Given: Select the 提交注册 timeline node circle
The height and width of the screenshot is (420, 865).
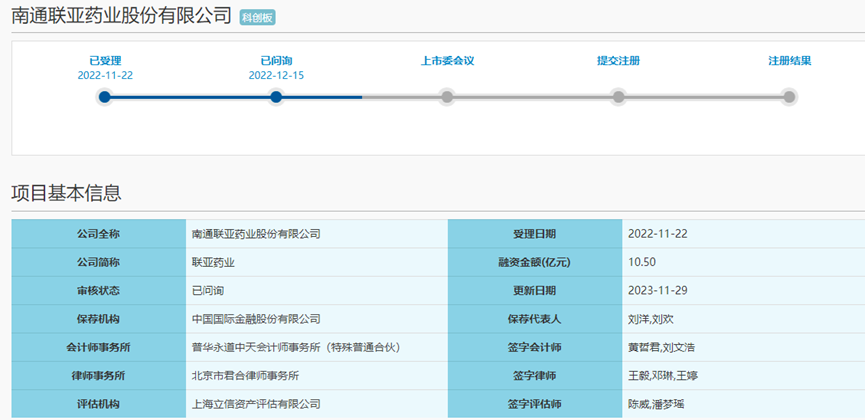Looking at the screenshot, I should tap(618, 97).
